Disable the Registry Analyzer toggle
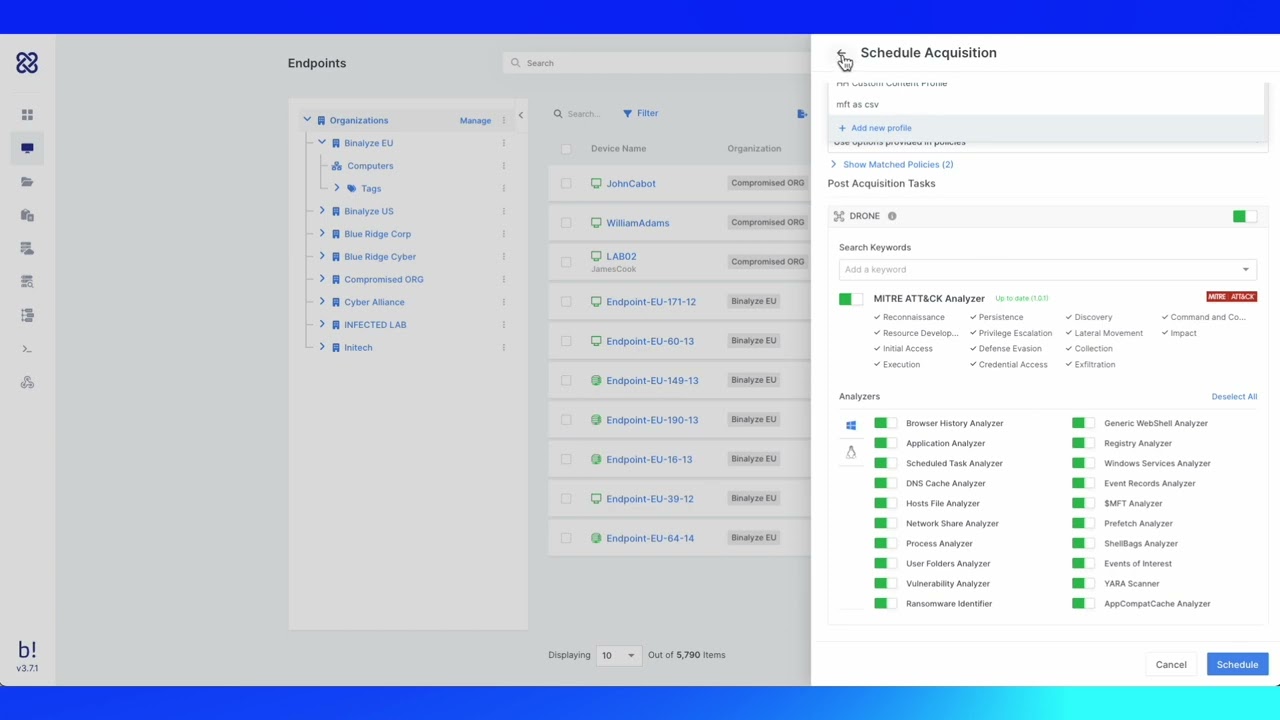This screenshot has height=720, width=1280. (1083, 443)
